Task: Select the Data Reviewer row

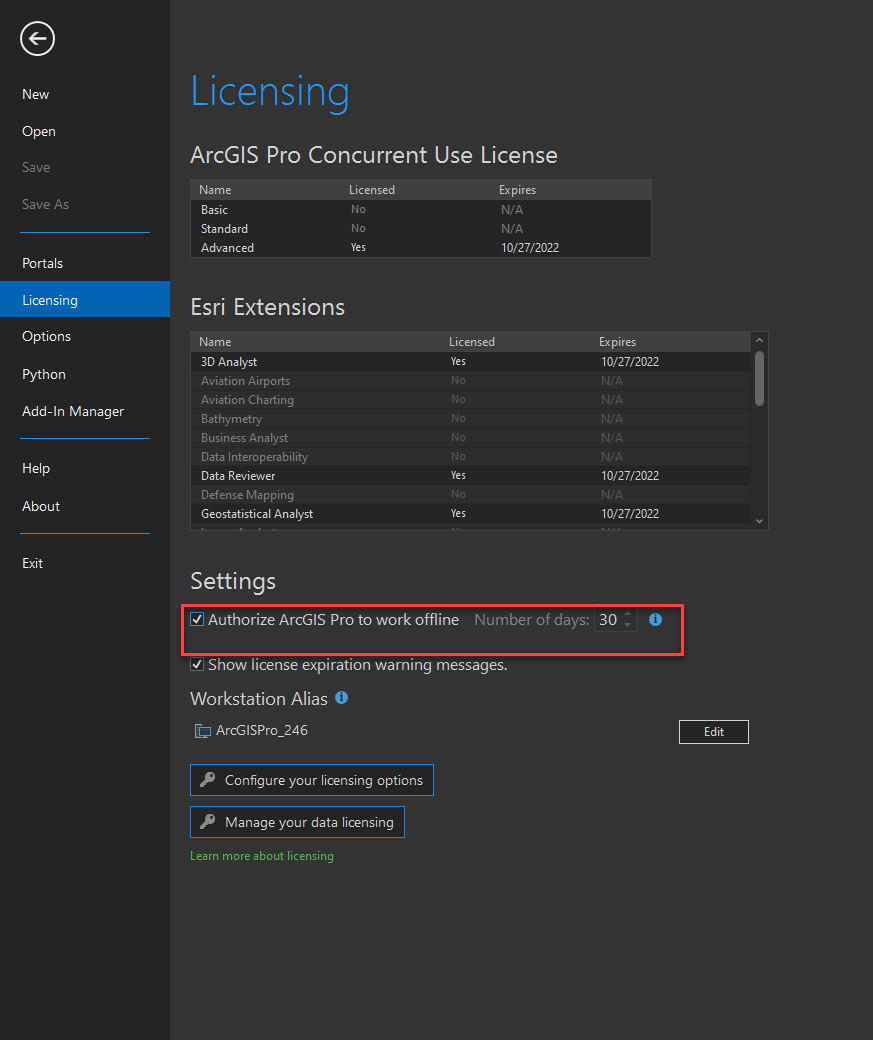Action: 471,476
